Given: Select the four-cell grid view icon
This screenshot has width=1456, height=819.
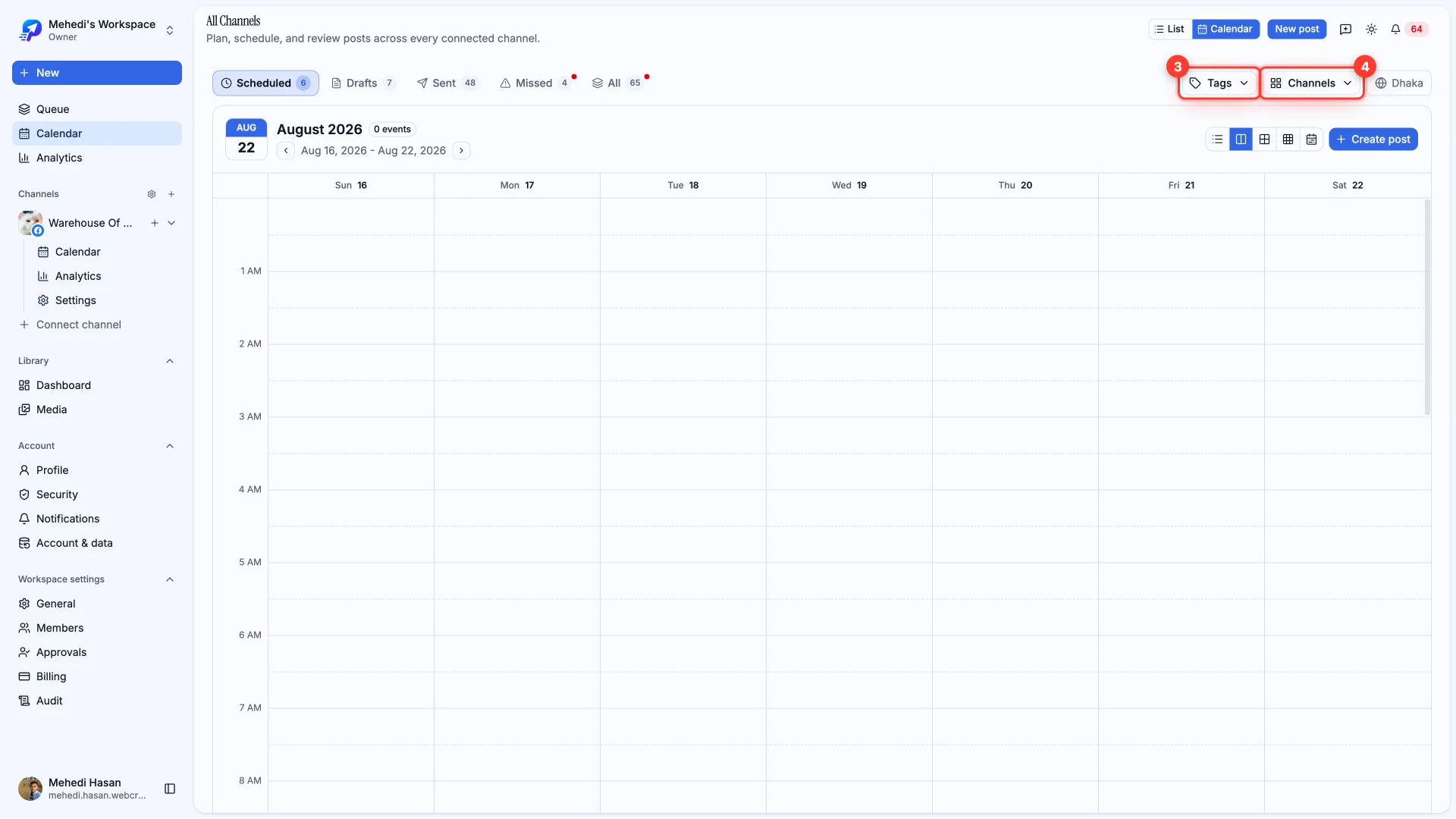Looking at the screenshot, I should click(1264, 140).
